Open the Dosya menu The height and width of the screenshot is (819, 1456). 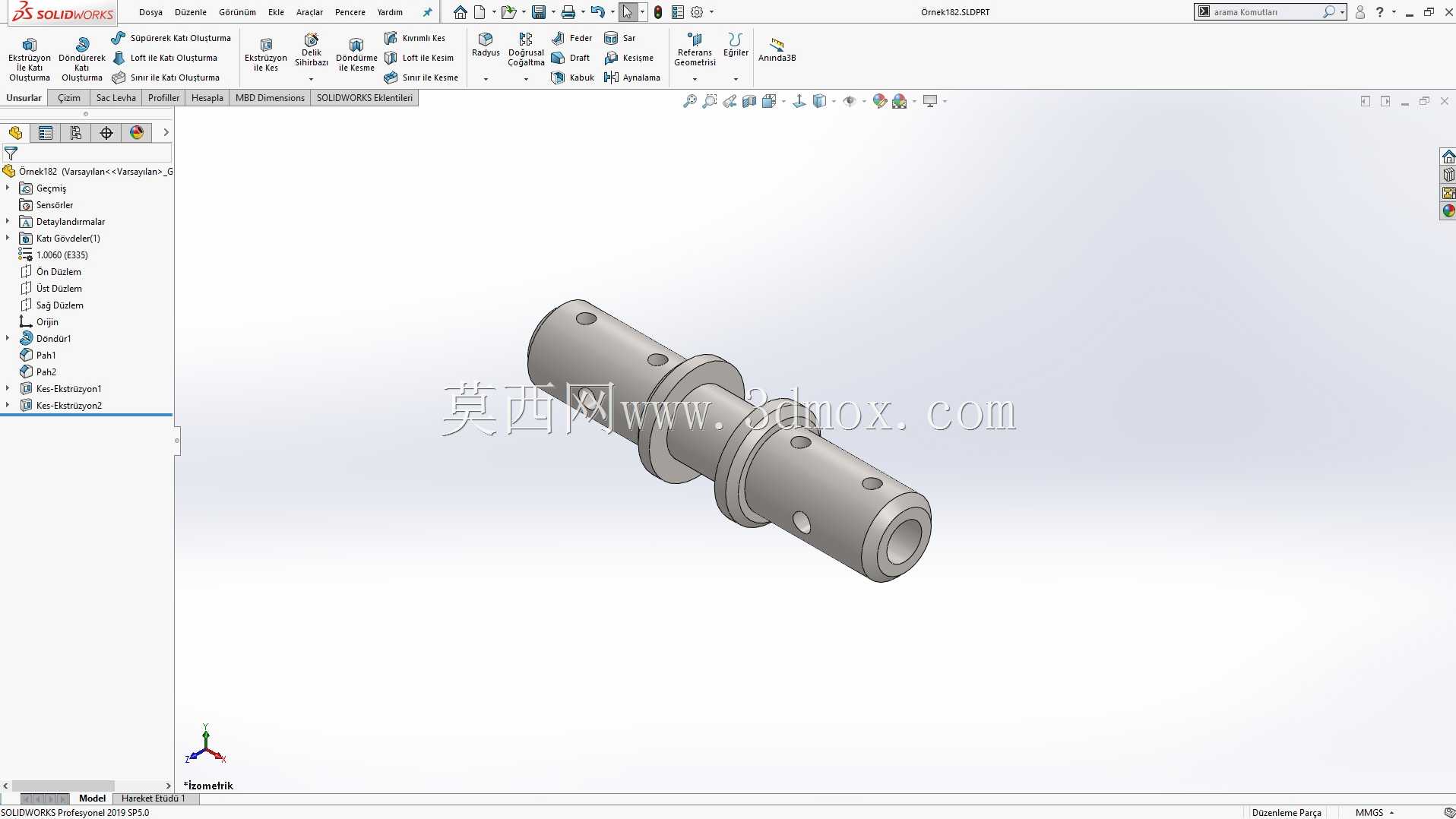tap(150, 12)
